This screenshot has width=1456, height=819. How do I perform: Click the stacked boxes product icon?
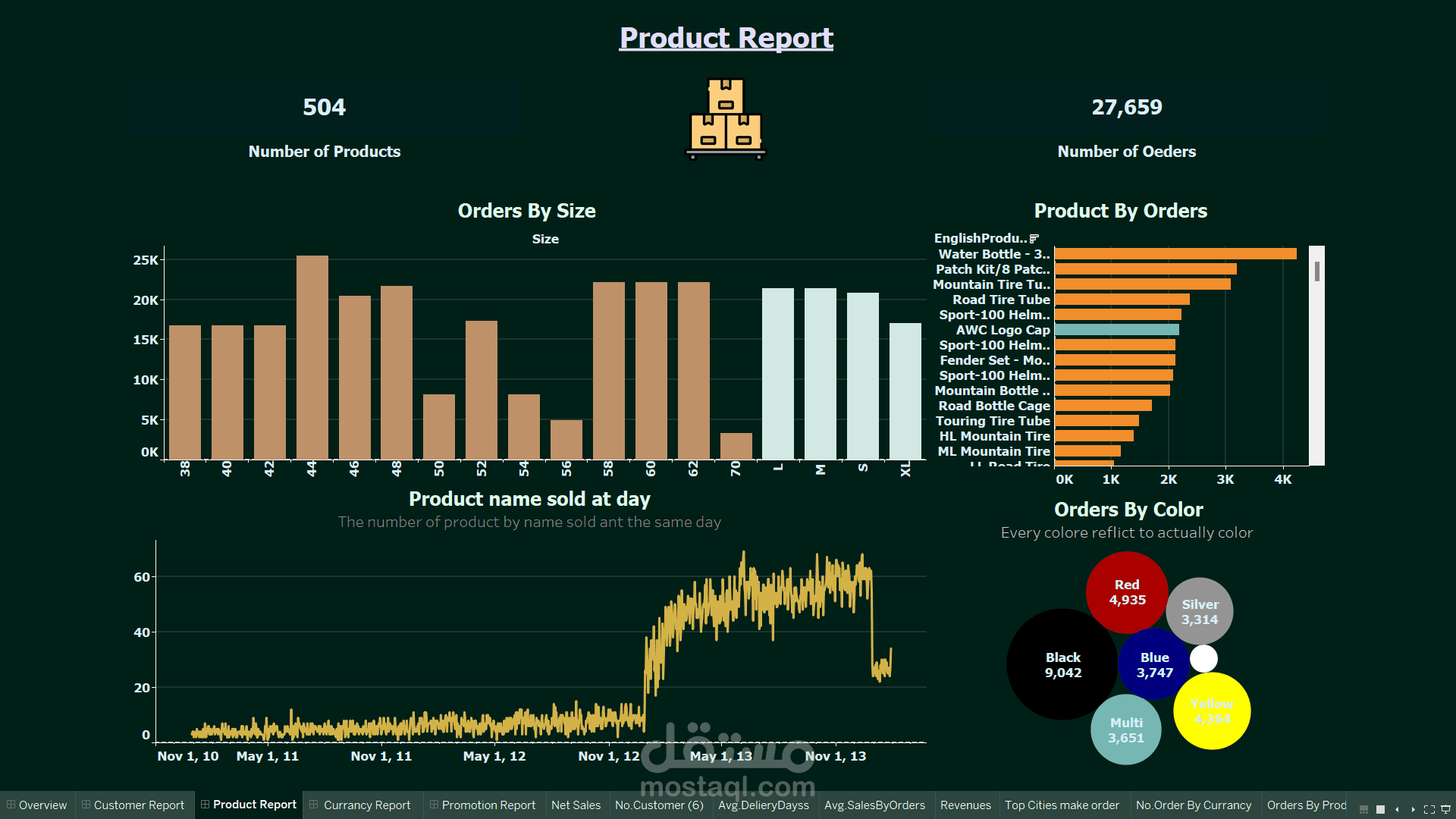click(x=726, y=118)
